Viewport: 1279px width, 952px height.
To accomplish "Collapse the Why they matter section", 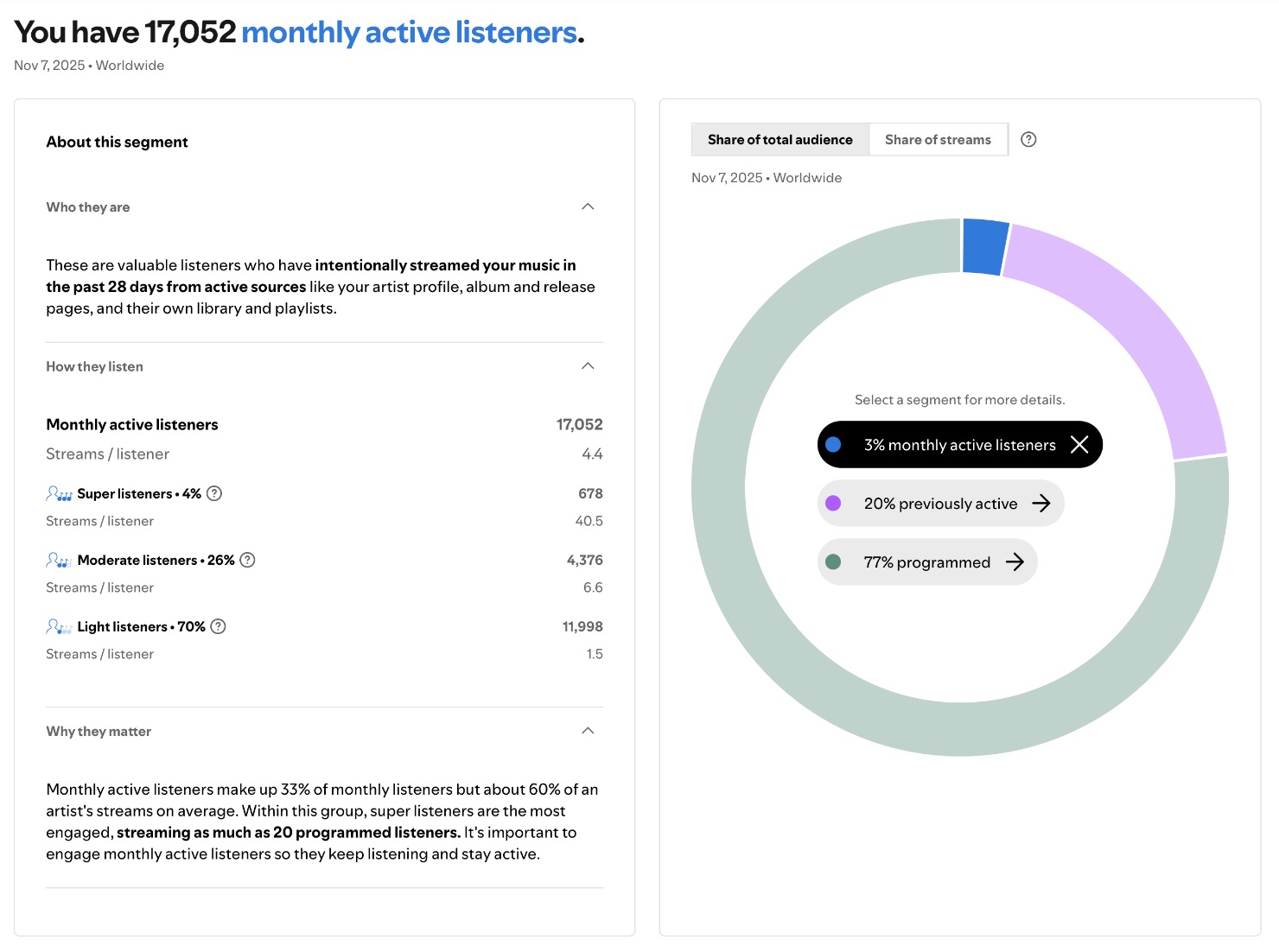I will click(x=588, y=730).
